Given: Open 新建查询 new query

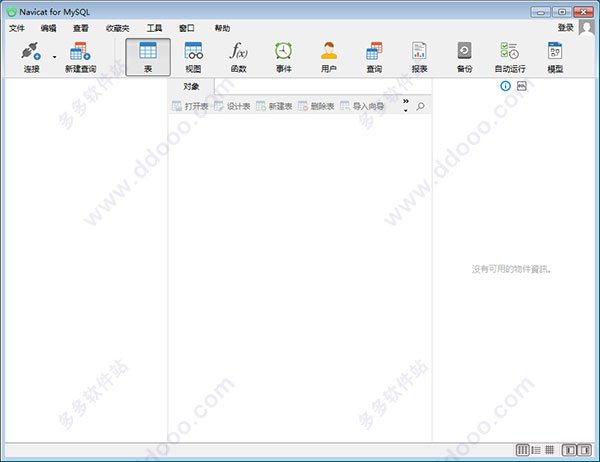Looking at the screenshot, I should pos(80,57).
